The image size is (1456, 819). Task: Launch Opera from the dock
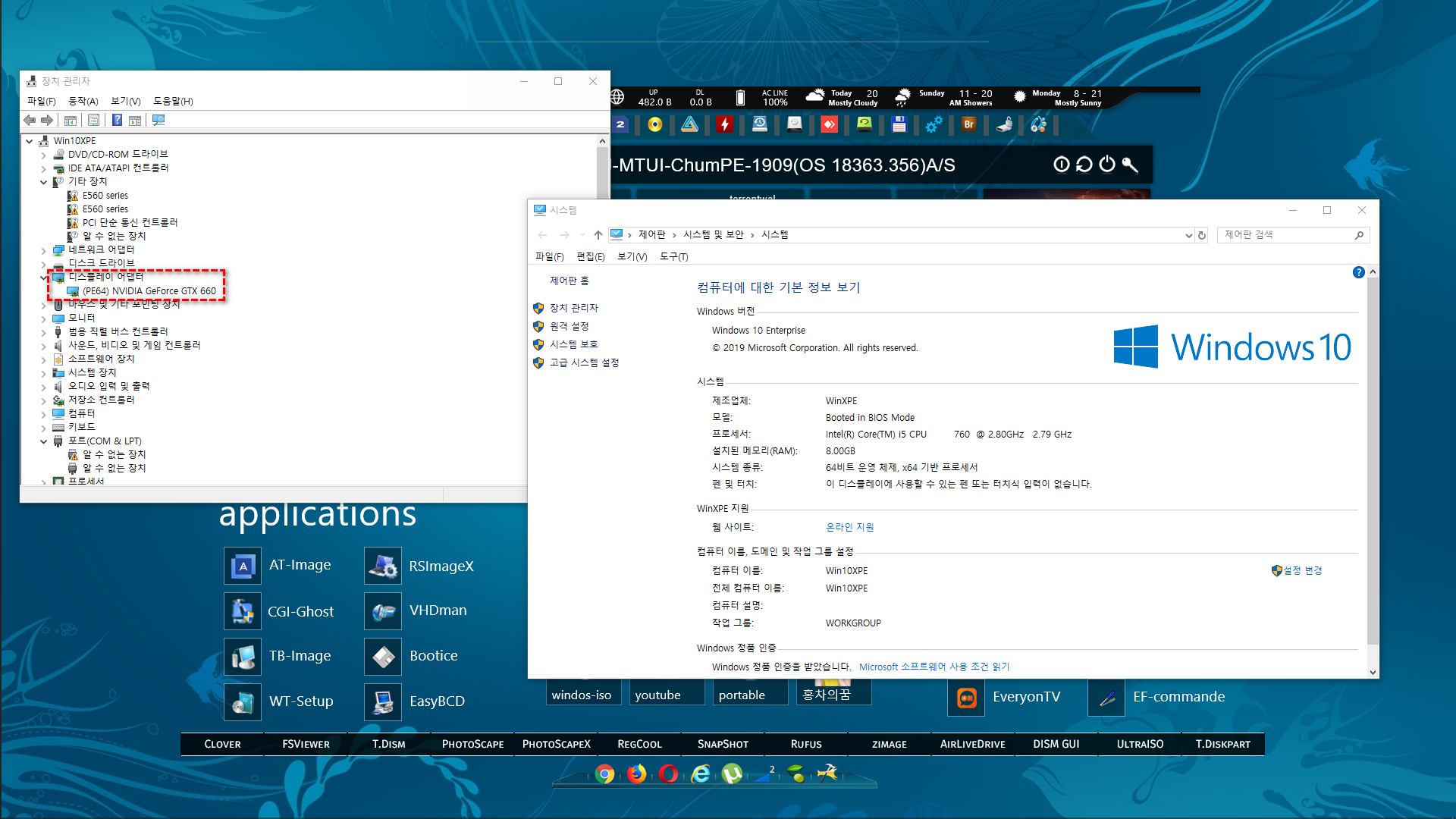pos(669,773)
